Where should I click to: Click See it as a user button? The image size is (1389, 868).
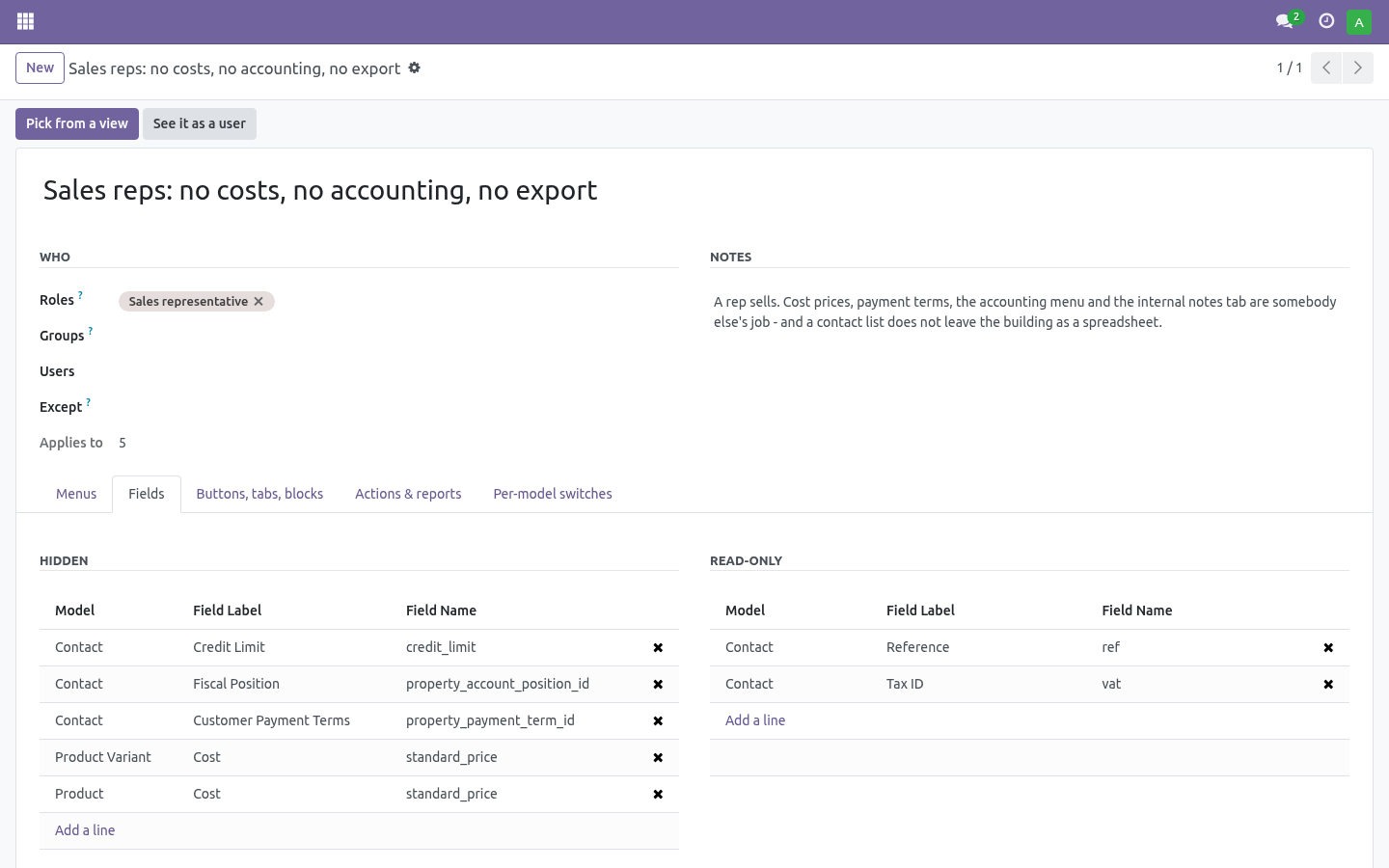(x=200, y=123)
